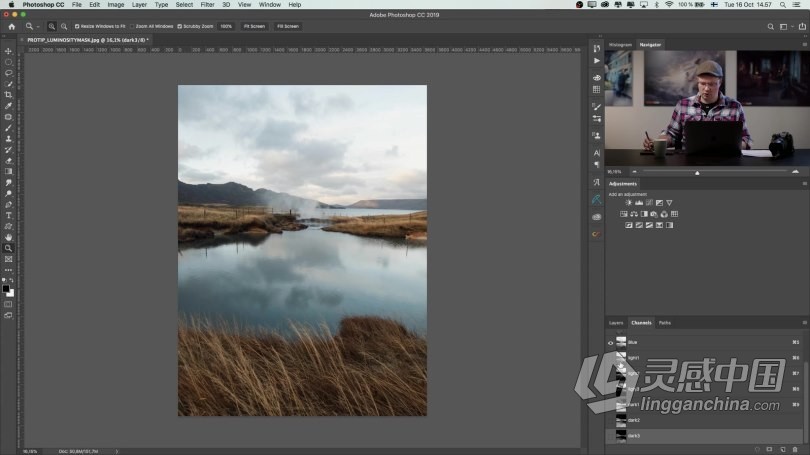Select the Hand tool

coord(8,237)
